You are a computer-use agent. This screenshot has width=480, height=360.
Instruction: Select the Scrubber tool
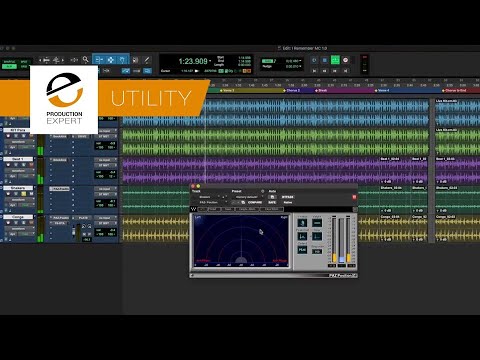click(135, 60)
